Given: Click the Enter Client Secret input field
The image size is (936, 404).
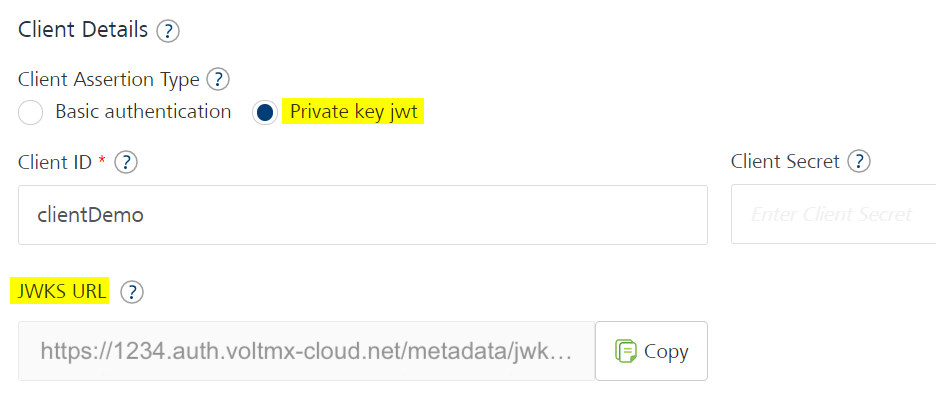Looking at the screenshot, I should [833, 215].
